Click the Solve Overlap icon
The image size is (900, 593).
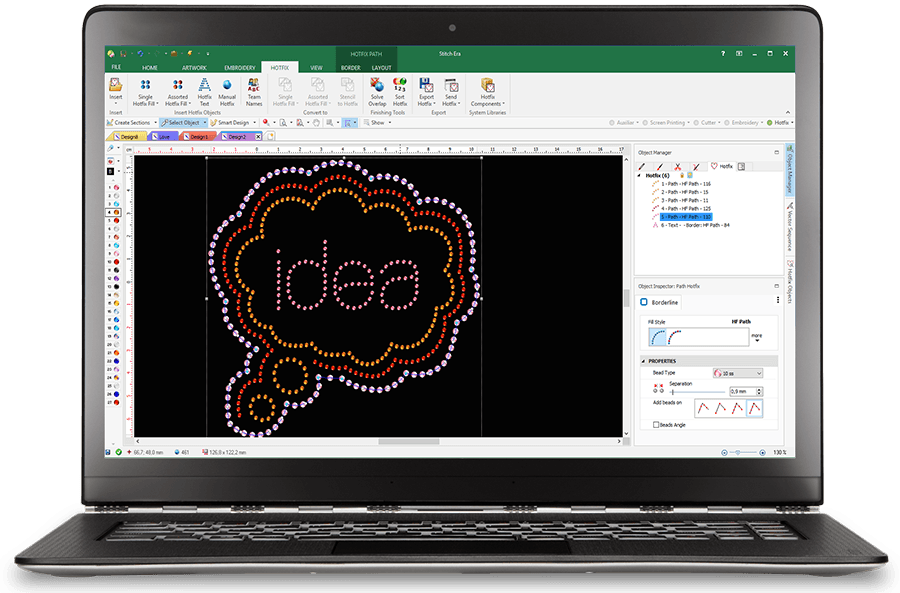(377, 91)
